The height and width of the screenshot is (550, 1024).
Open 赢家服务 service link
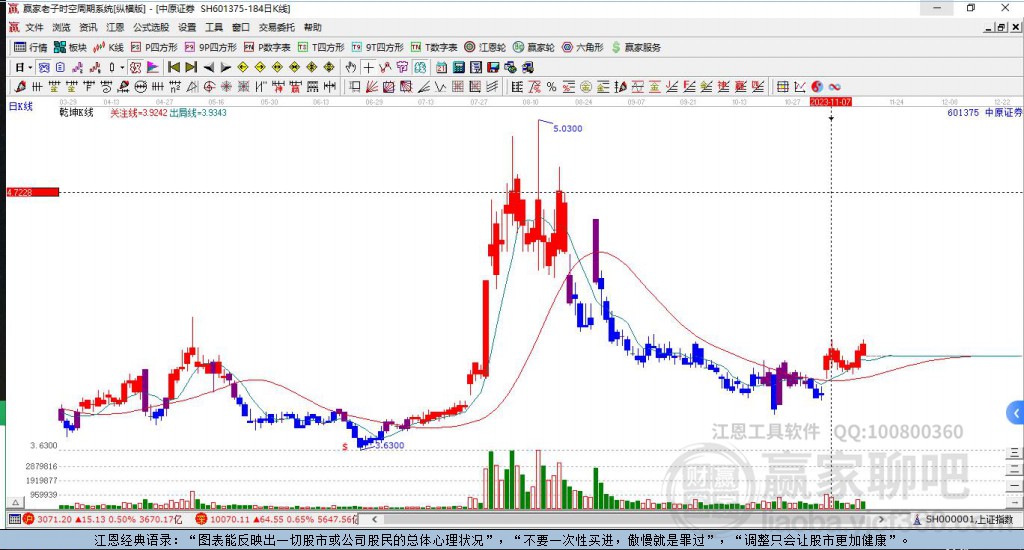636,47
